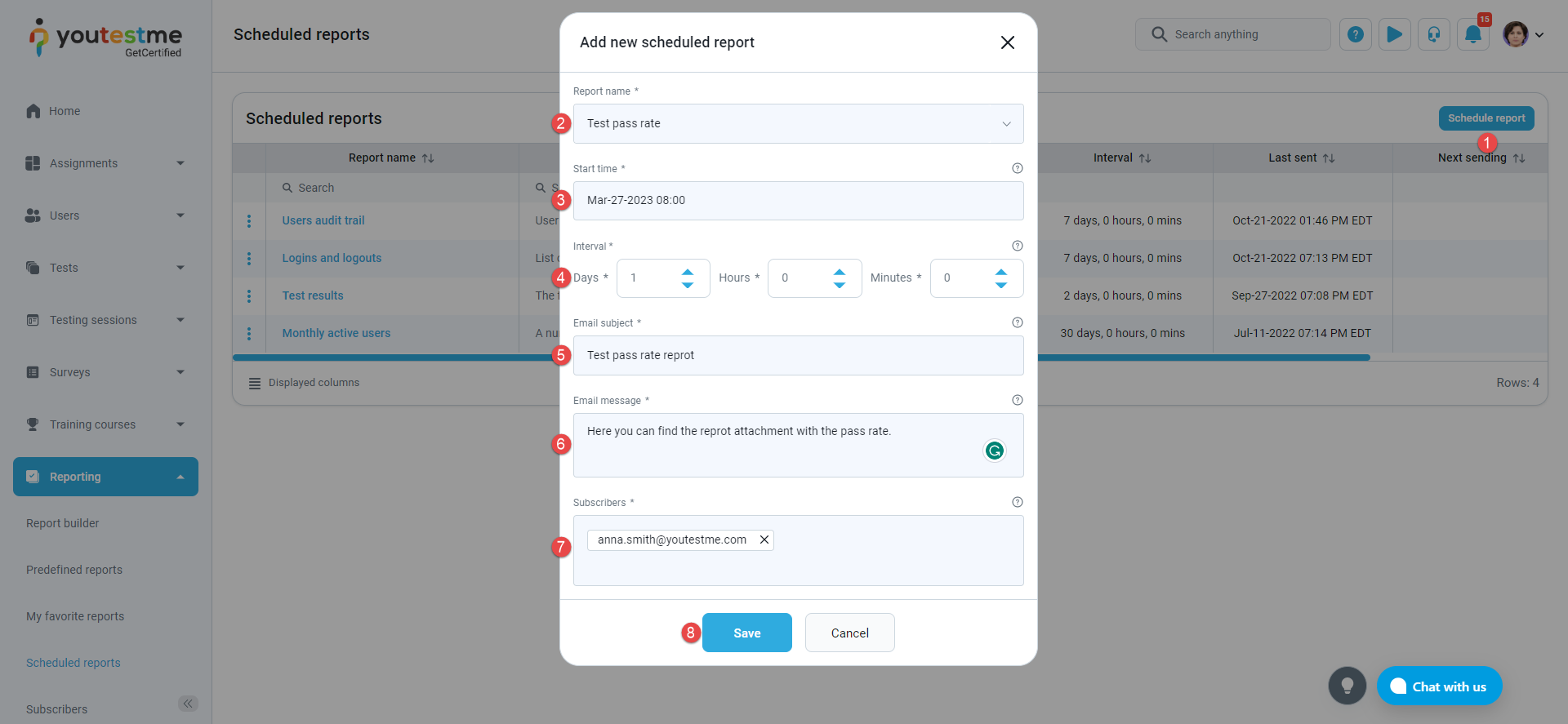Increase the Days interval value

[688, 272]
